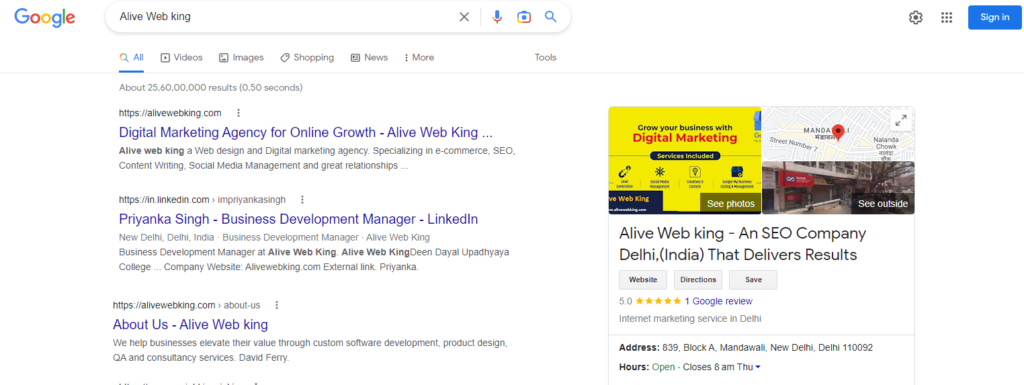Image resolution: width=1024 pixels, height=385 pixels.
Task: Switch to the Images tab
Action: 241,57
